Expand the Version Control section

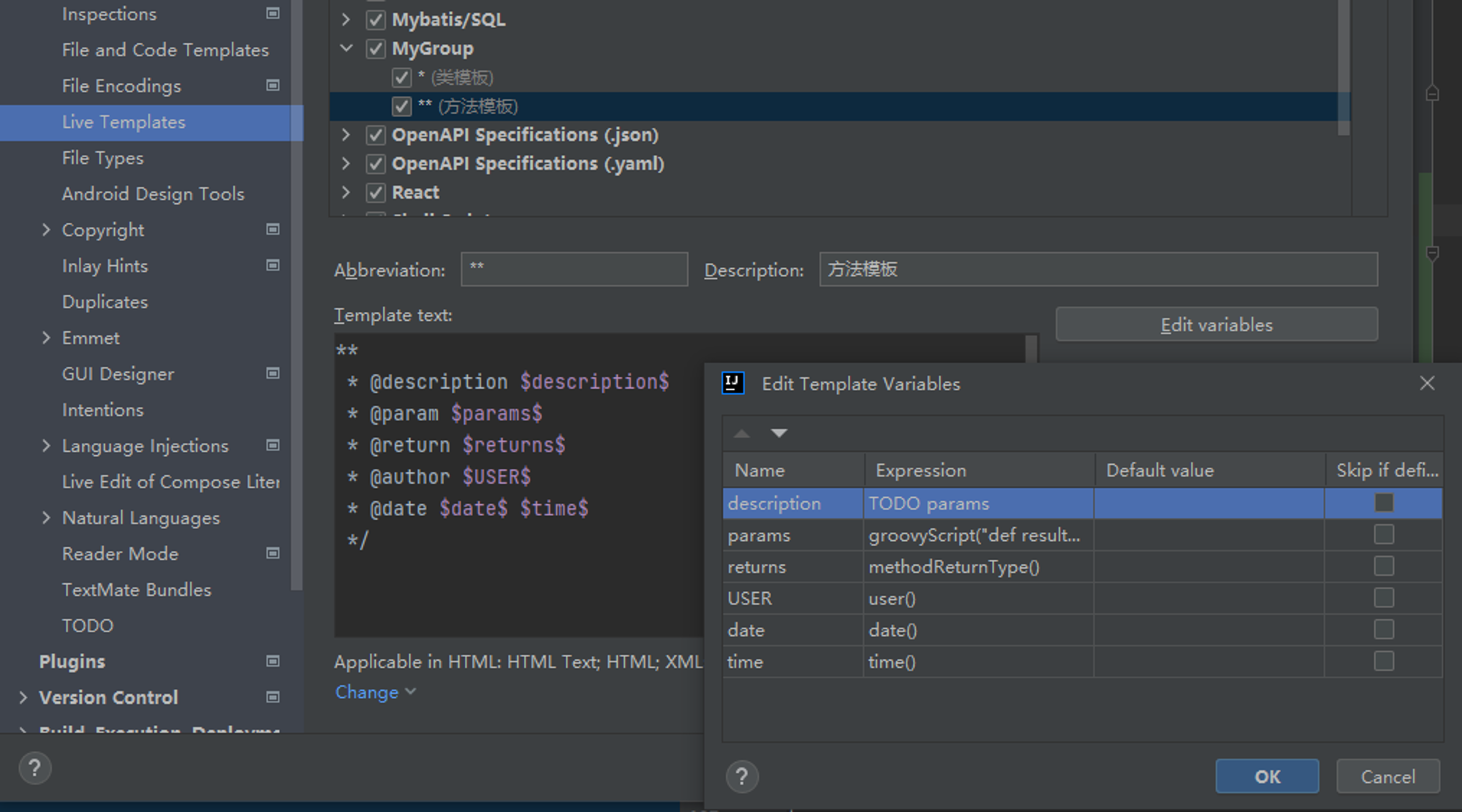[x=23, y=697]
